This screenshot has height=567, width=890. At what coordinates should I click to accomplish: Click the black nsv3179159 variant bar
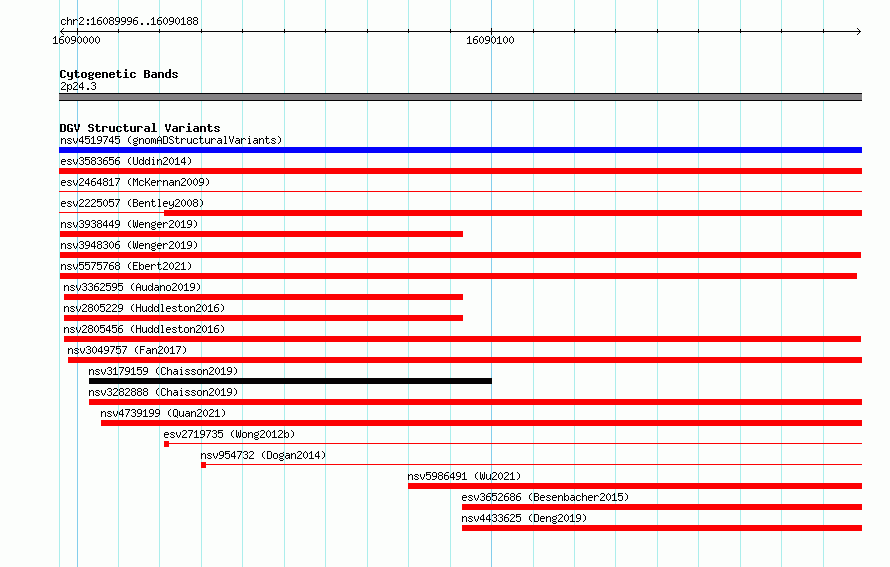tap(290, 381)
